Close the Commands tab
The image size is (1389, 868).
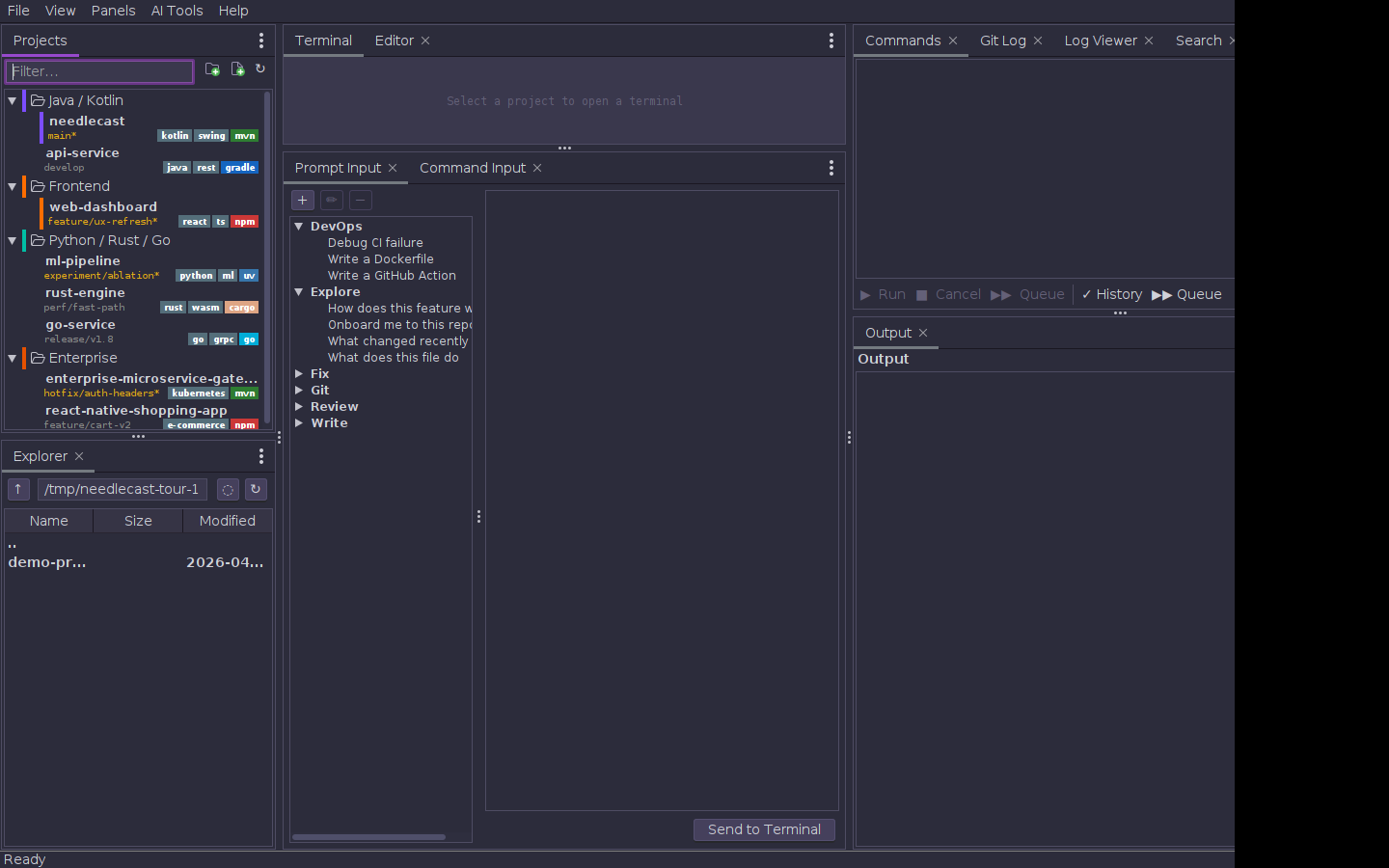(953, 41)
